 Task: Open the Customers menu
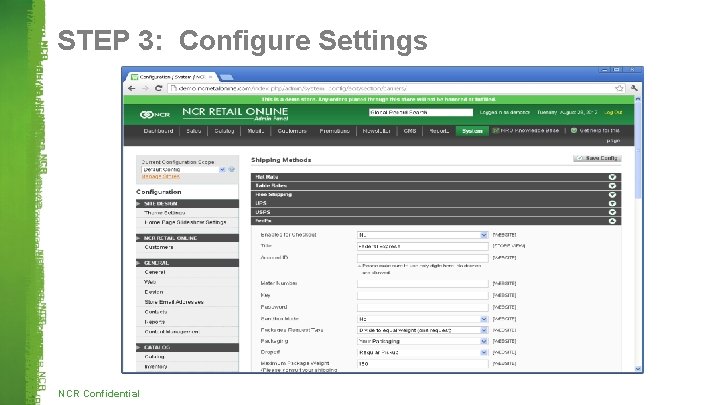tap(292, 131)
